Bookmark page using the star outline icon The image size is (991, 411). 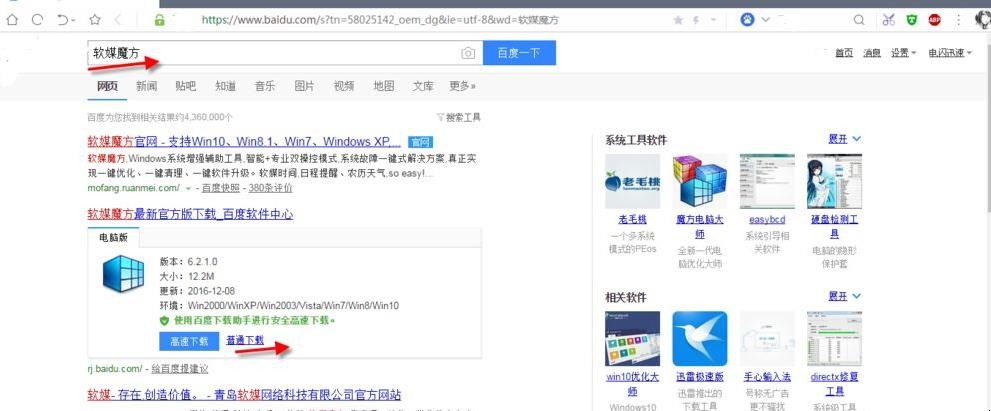(x=95, y=20)
